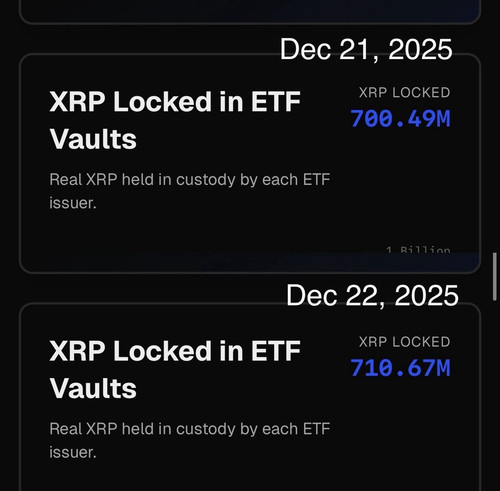Click the Dec 21, 2025 date label
The image size is (500, 491).
point(366,49)
